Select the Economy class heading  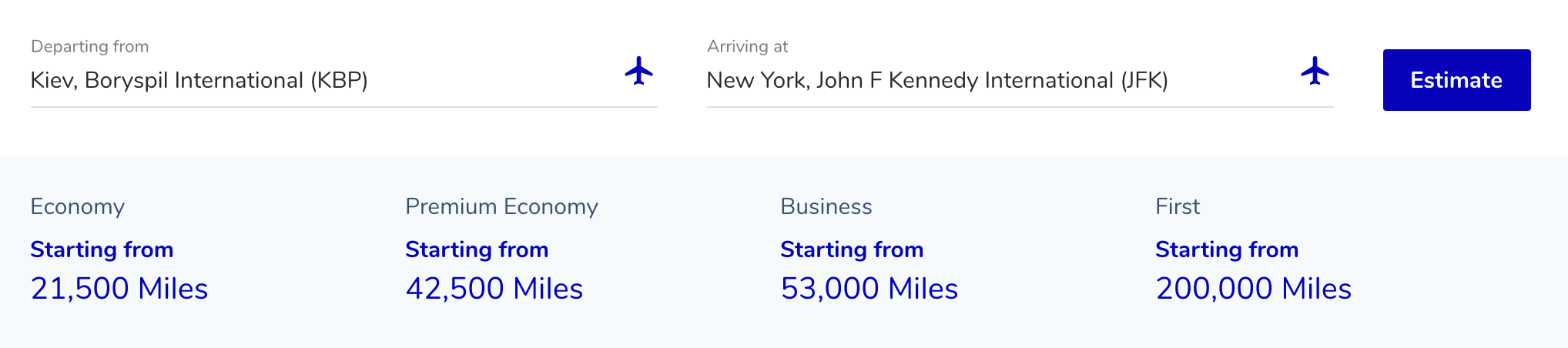point(77,206)
